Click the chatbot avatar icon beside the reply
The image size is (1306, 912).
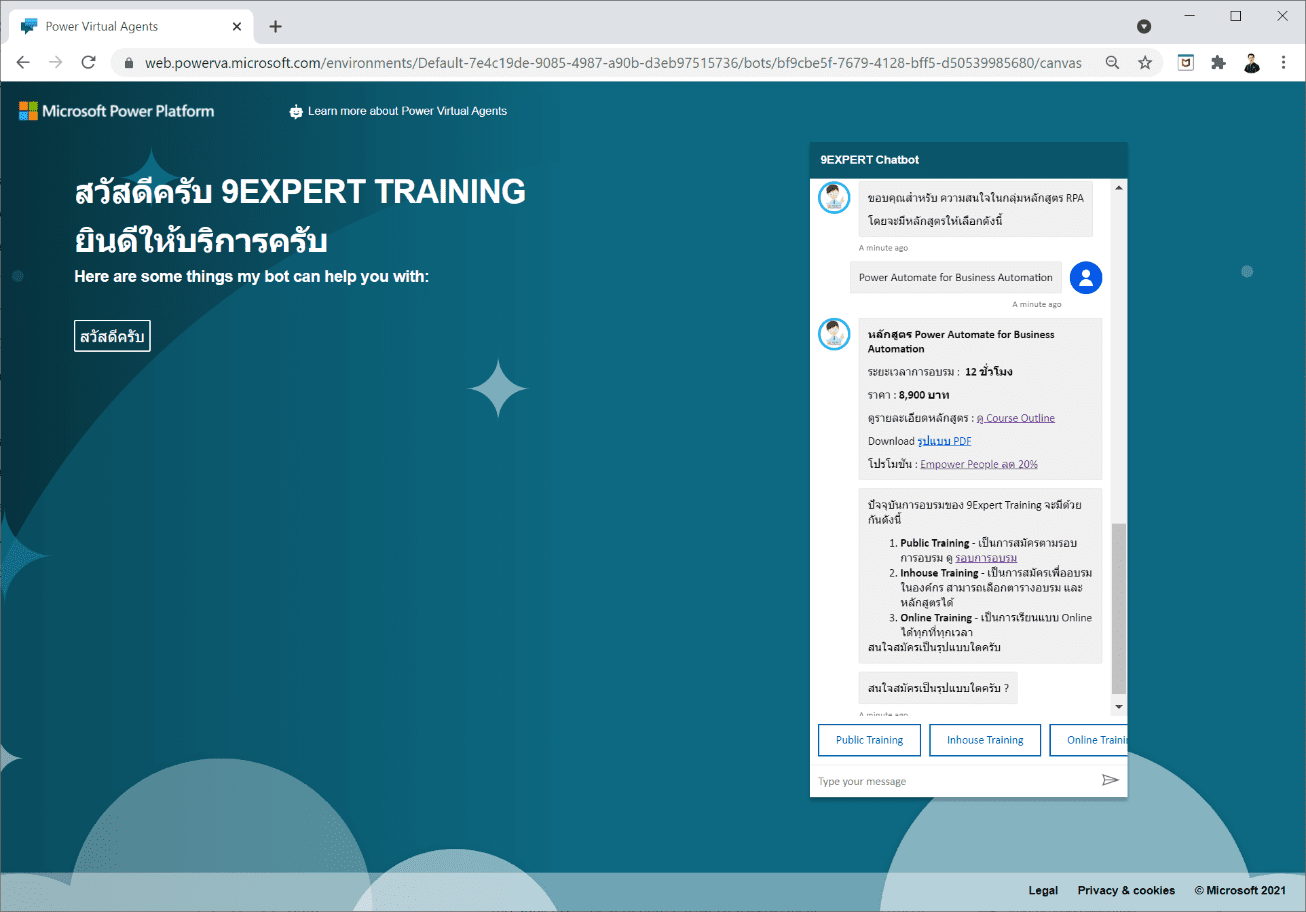coord(834,335)
